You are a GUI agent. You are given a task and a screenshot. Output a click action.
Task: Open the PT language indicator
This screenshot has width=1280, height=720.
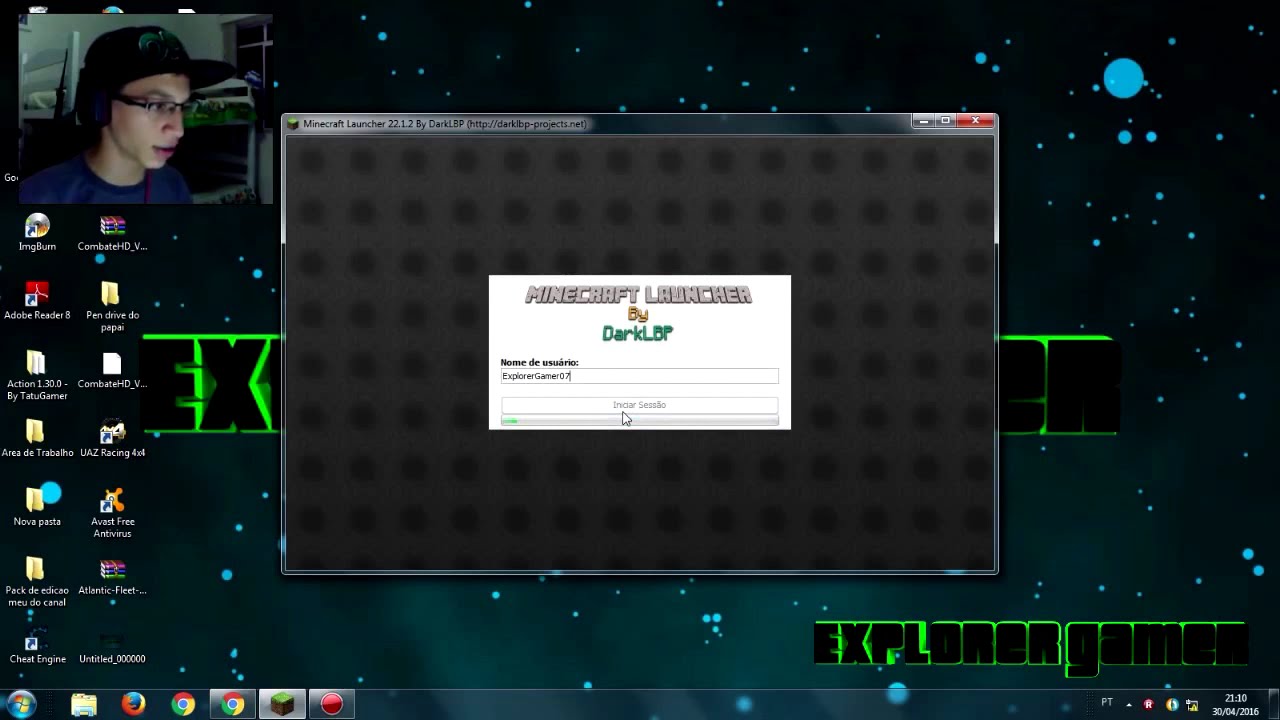pos(1107,703)
